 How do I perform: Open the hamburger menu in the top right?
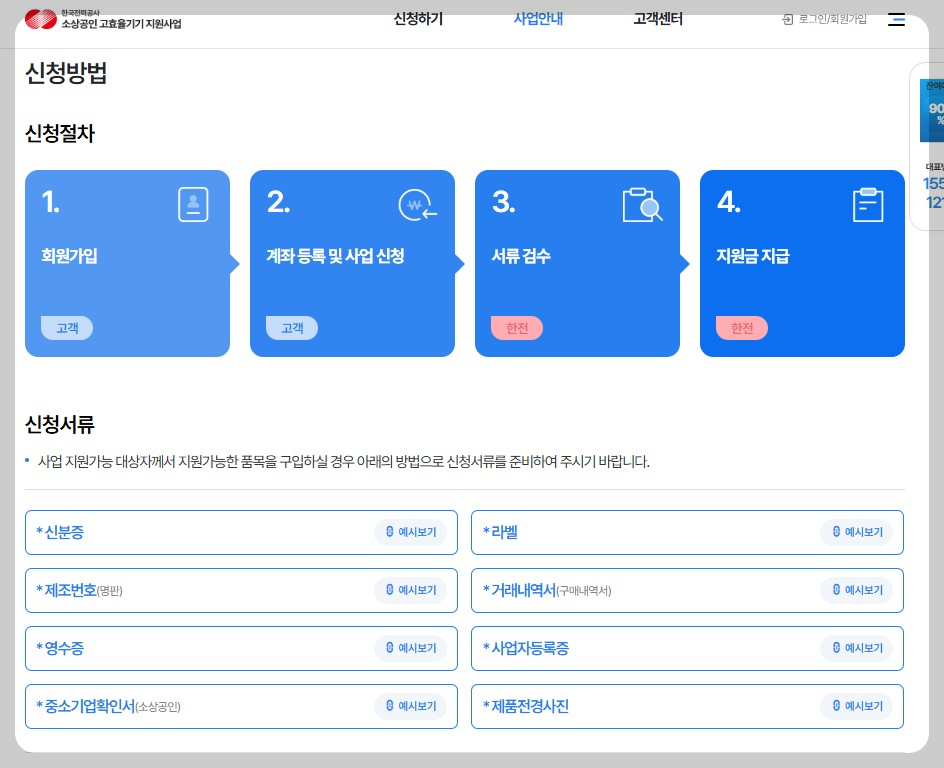(896, 20)
